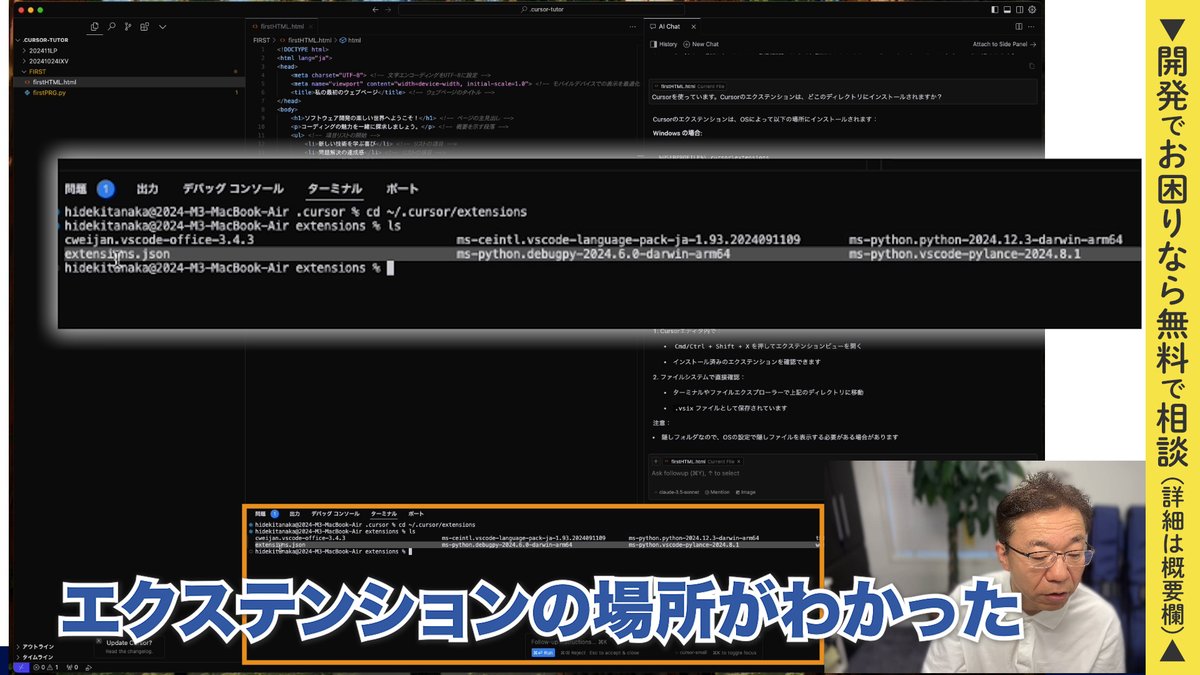Open the Explorer view icon
The height and width of the screenshot is (675, 1200).
pos(94,26)
